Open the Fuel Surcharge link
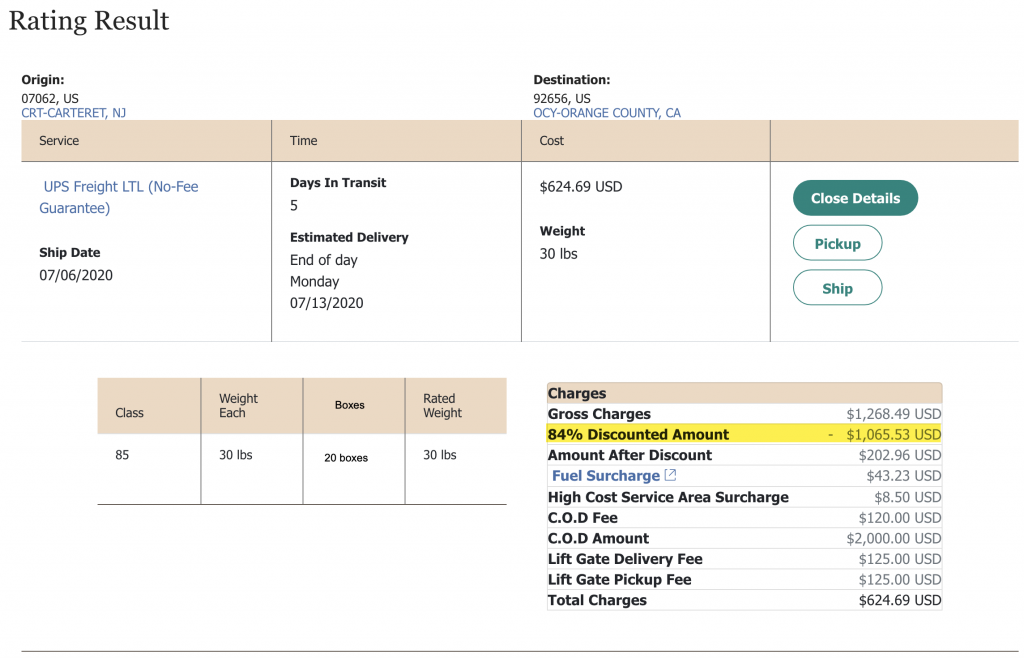The width and height of the screenshot is (1024, 658). tap(605, 476)
